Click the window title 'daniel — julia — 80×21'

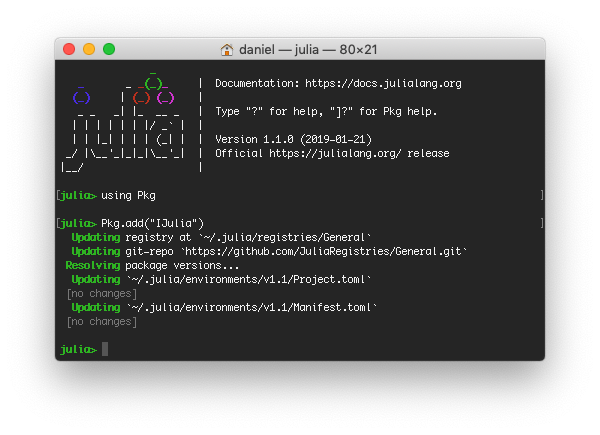tap(308, 50)
